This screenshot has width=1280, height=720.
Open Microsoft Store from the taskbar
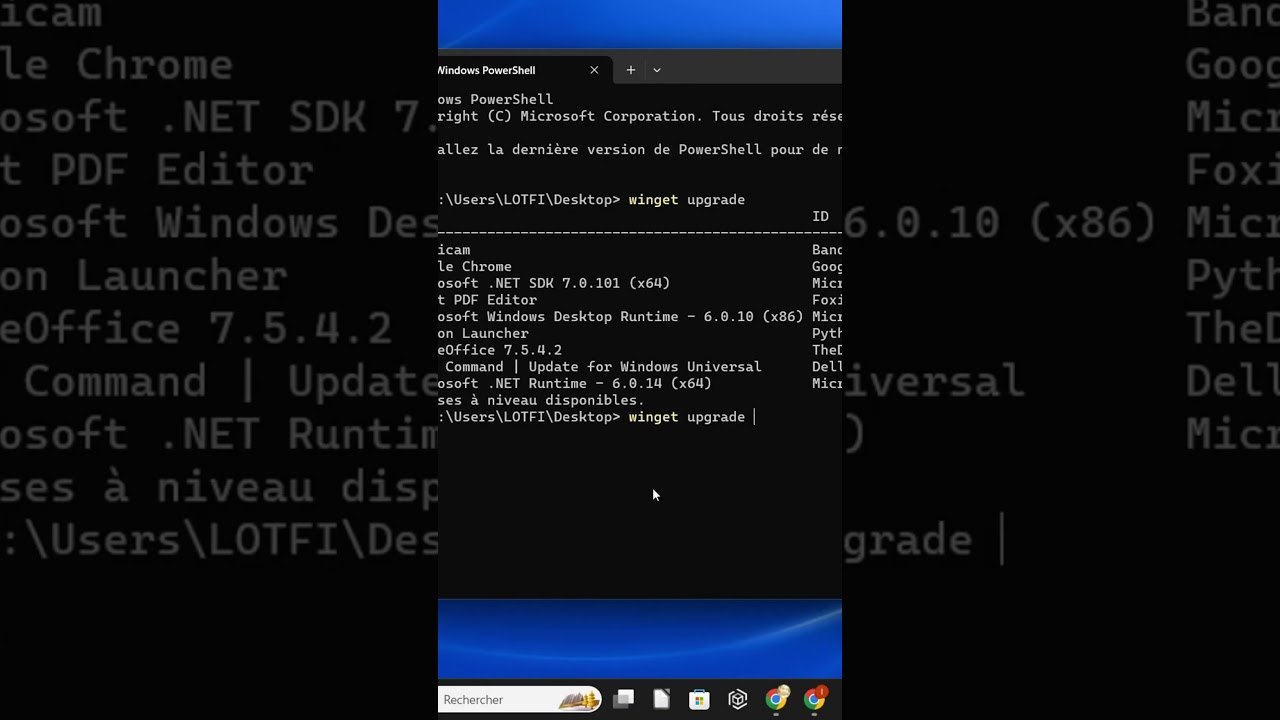pyautogui.click(x=699, y=700)
